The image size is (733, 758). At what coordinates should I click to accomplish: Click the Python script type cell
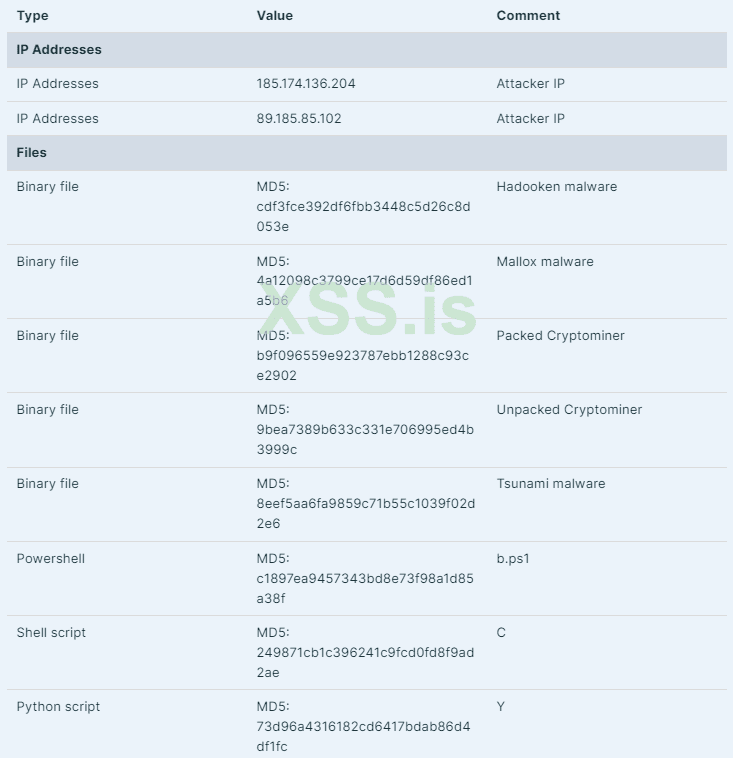[x=58, y=707]
